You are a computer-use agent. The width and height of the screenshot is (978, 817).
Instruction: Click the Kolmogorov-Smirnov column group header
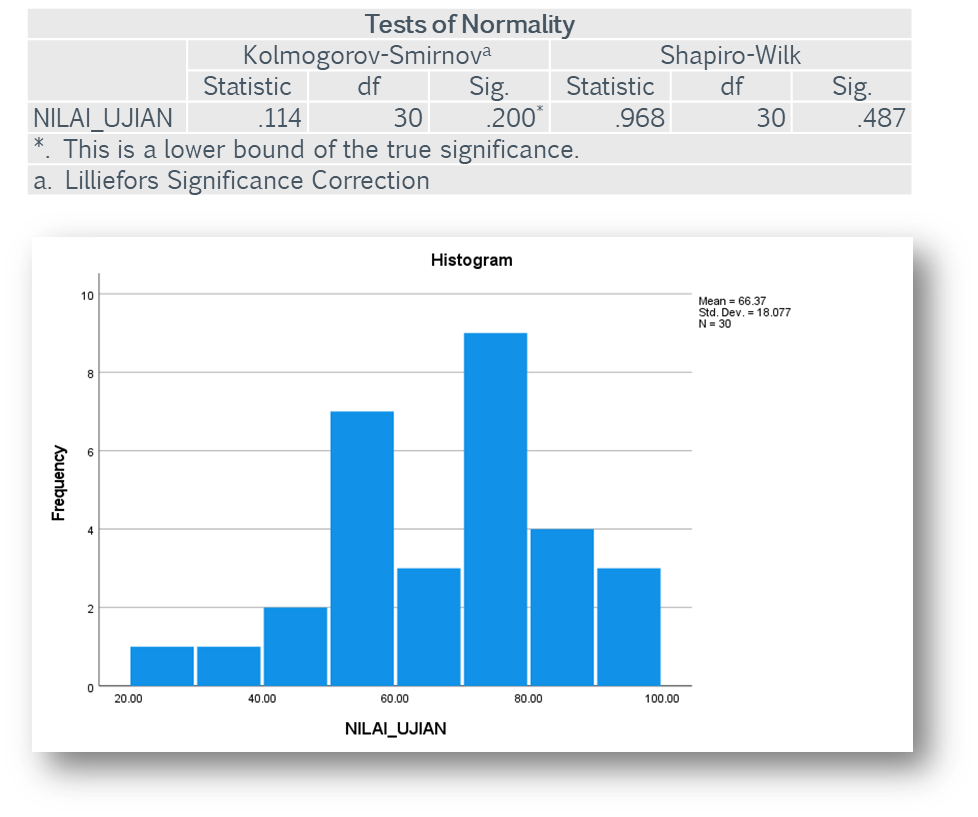(367, 55)
